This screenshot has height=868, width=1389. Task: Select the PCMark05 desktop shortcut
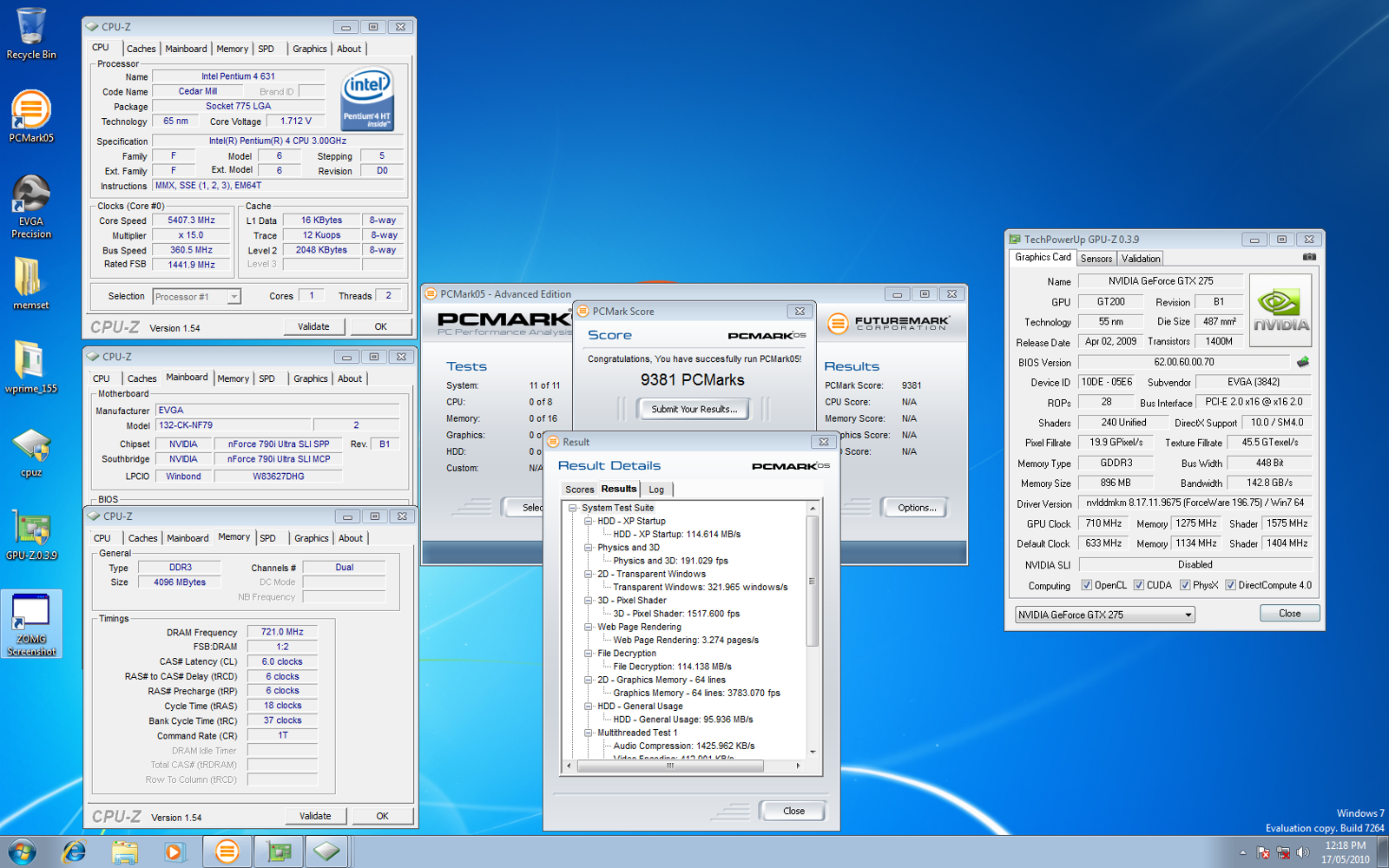31,116
